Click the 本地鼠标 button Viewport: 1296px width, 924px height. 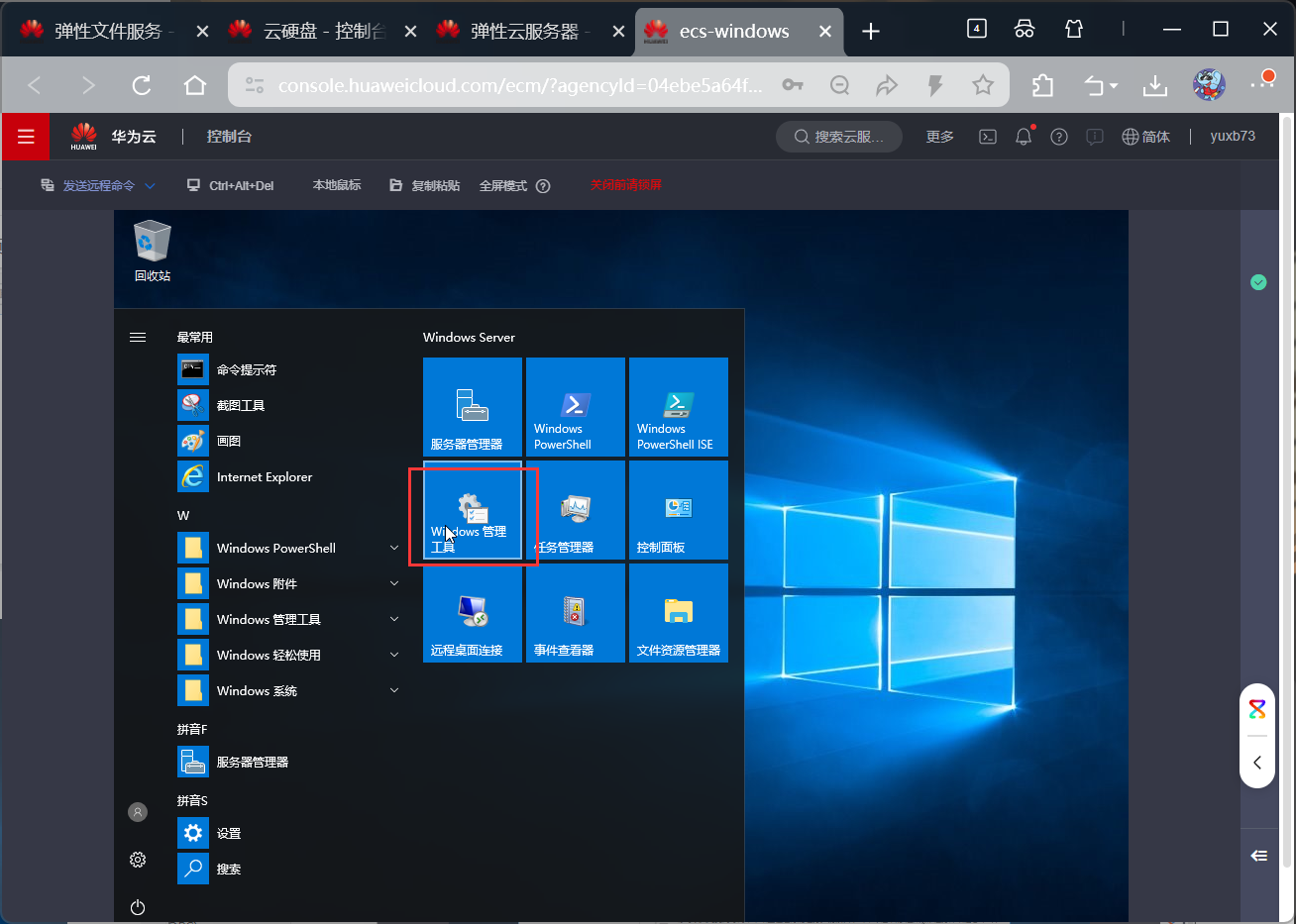(337, 185)
